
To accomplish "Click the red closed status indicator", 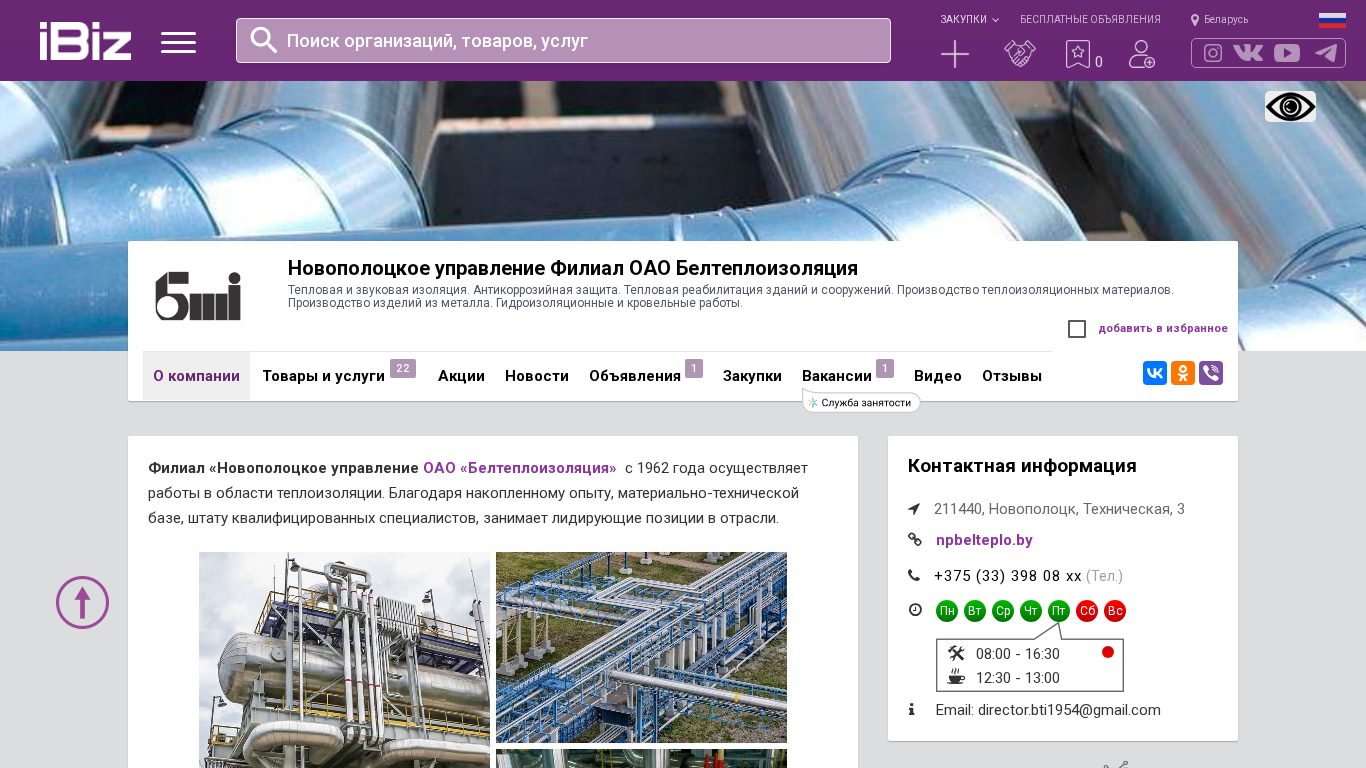I will pyautogui.click(x=1108, y=652).
